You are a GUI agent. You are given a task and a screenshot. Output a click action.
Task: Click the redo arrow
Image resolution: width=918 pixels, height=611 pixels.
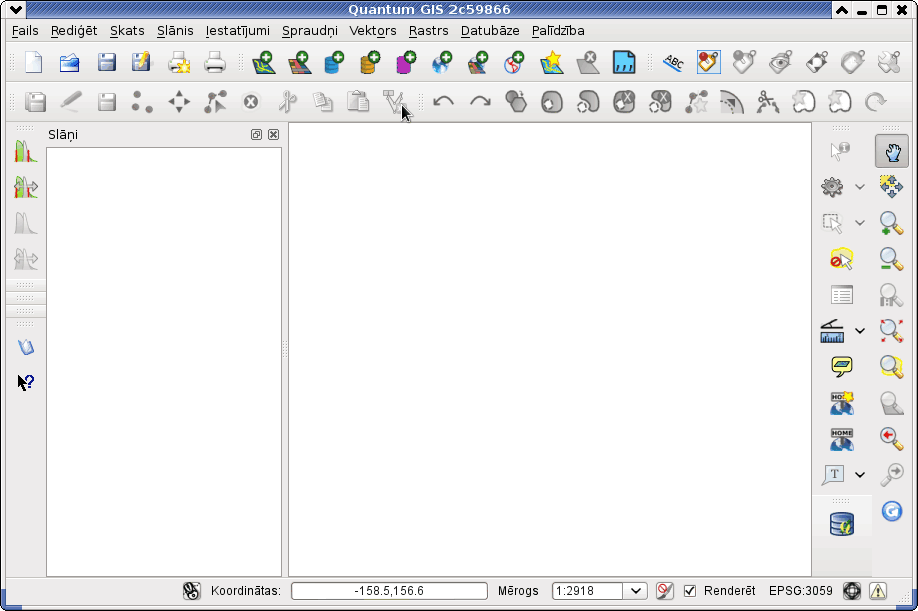coord(480,102)
